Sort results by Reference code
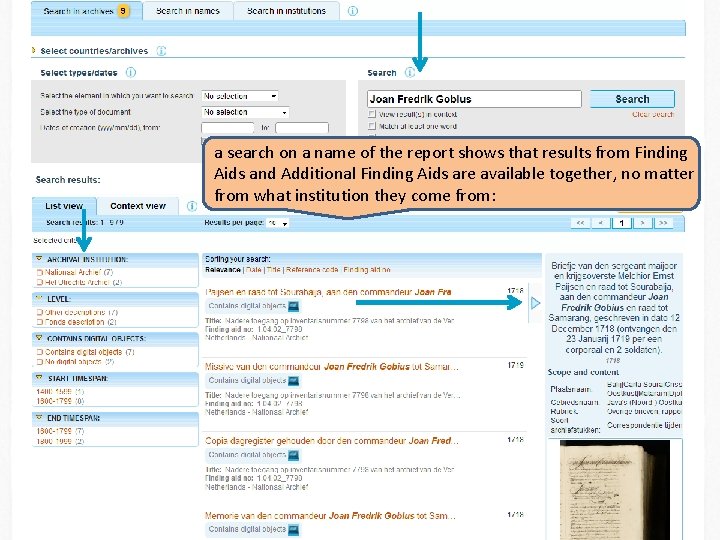The height and width of the screenshot is (540, 720). (312, 270)
